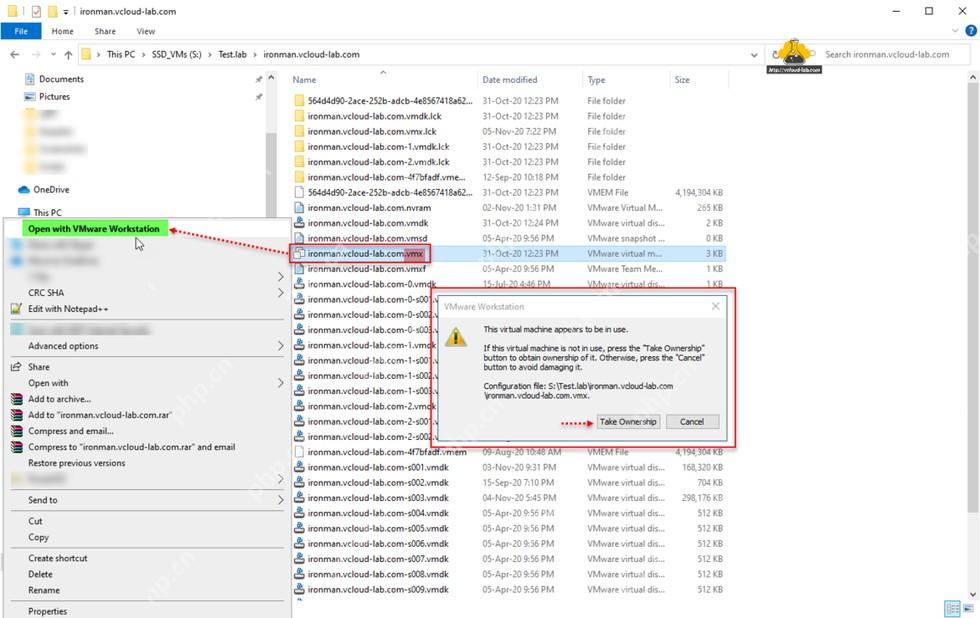
Task: Open the View ribbon tab
Action: (x=146, y=31)
